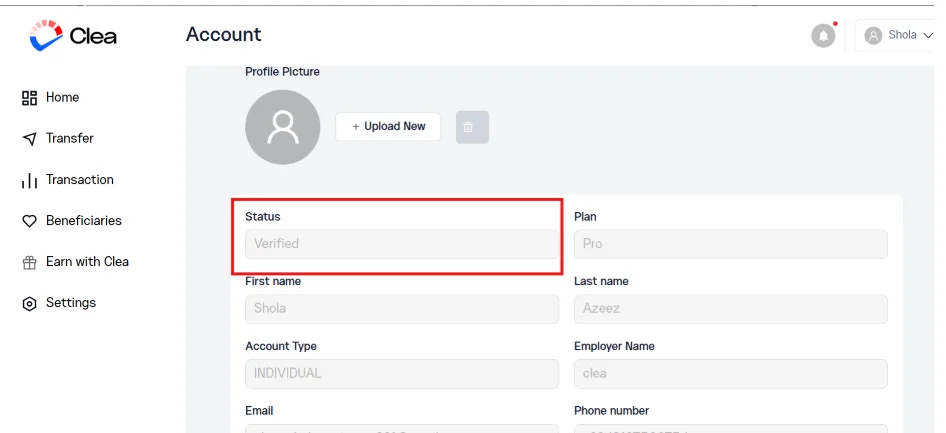Click the profile picture placeholder

282,127
